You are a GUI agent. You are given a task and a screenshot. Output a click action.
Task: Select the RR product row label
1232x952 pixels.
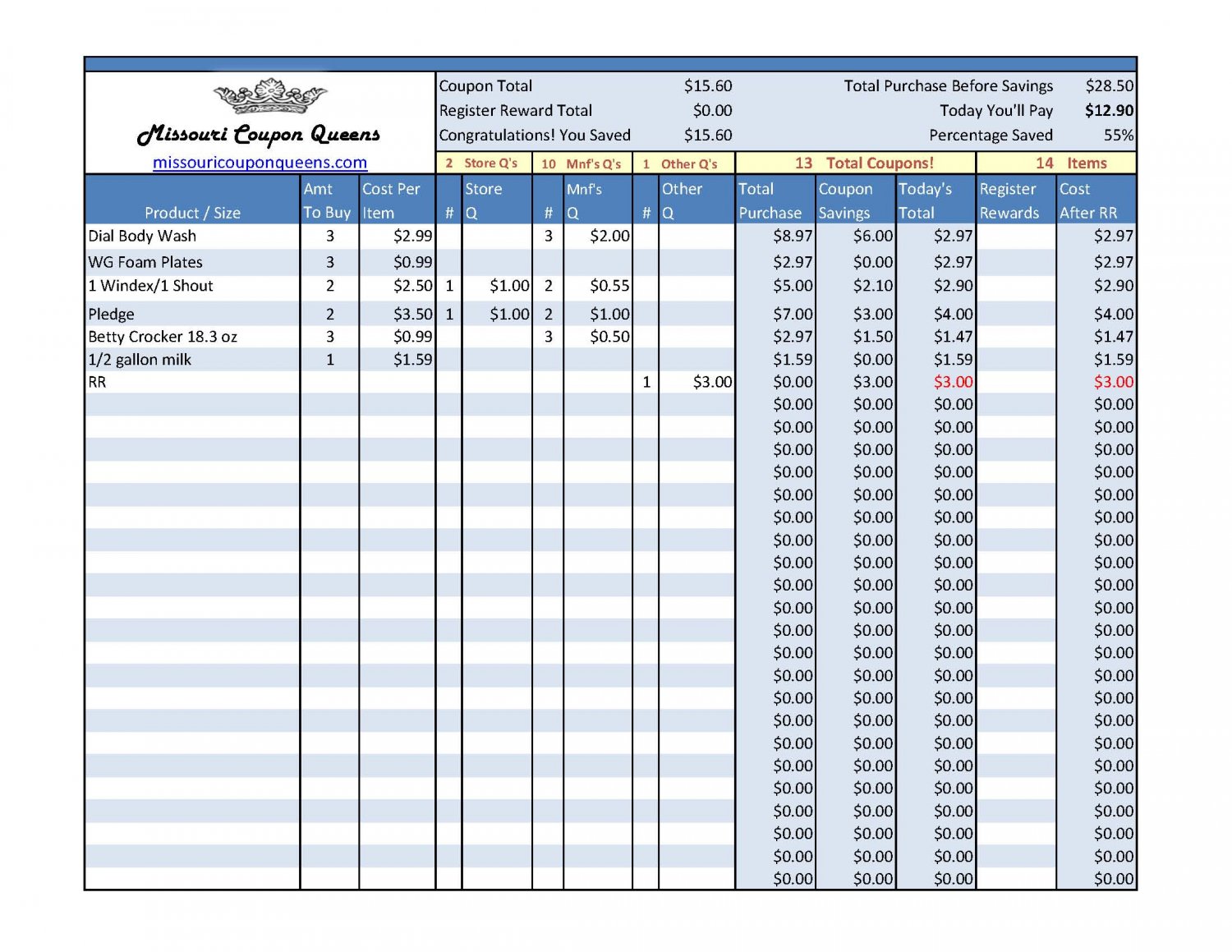click(x=97, y=382)
